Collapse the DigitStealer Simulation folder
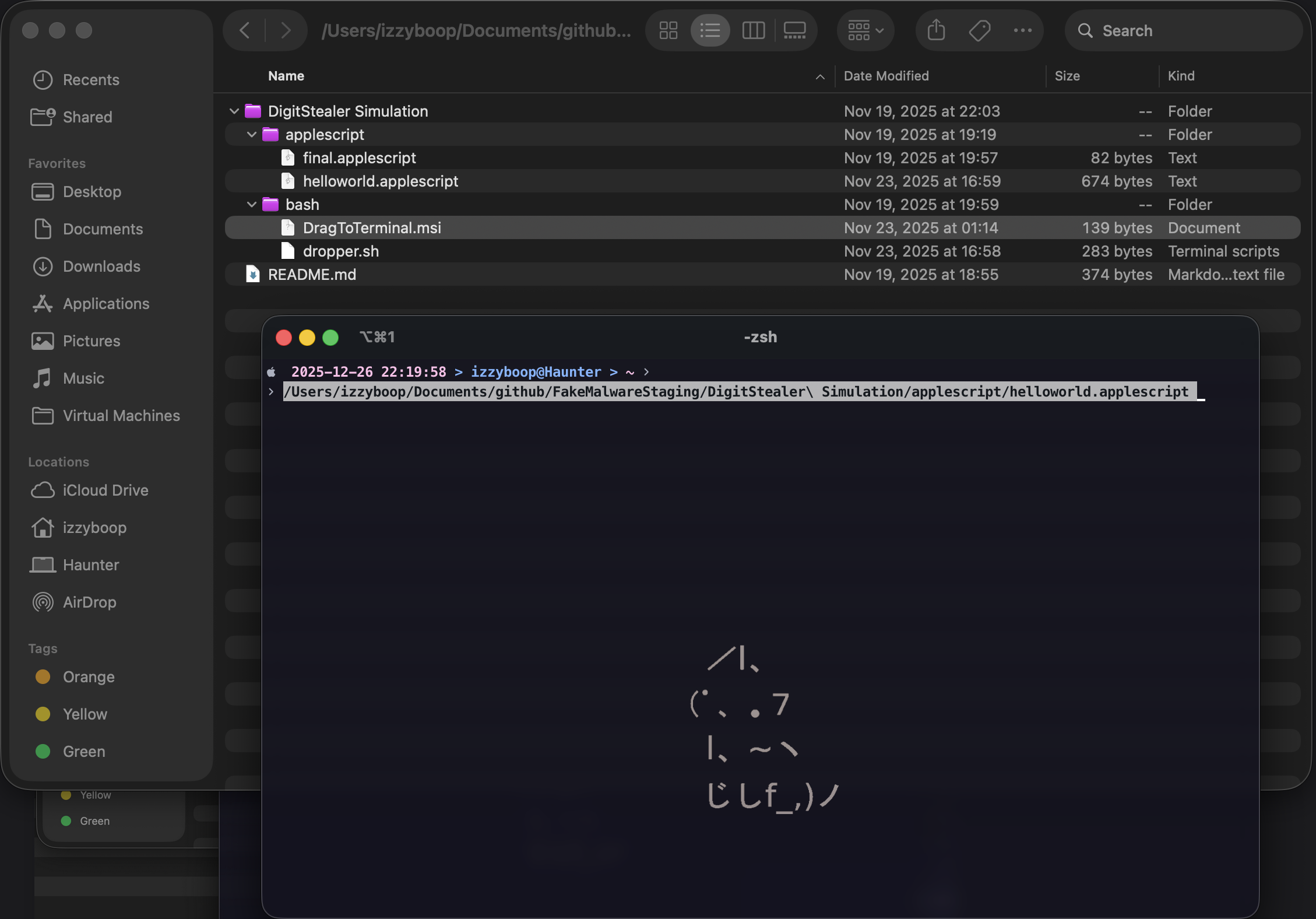 (234, 111)
